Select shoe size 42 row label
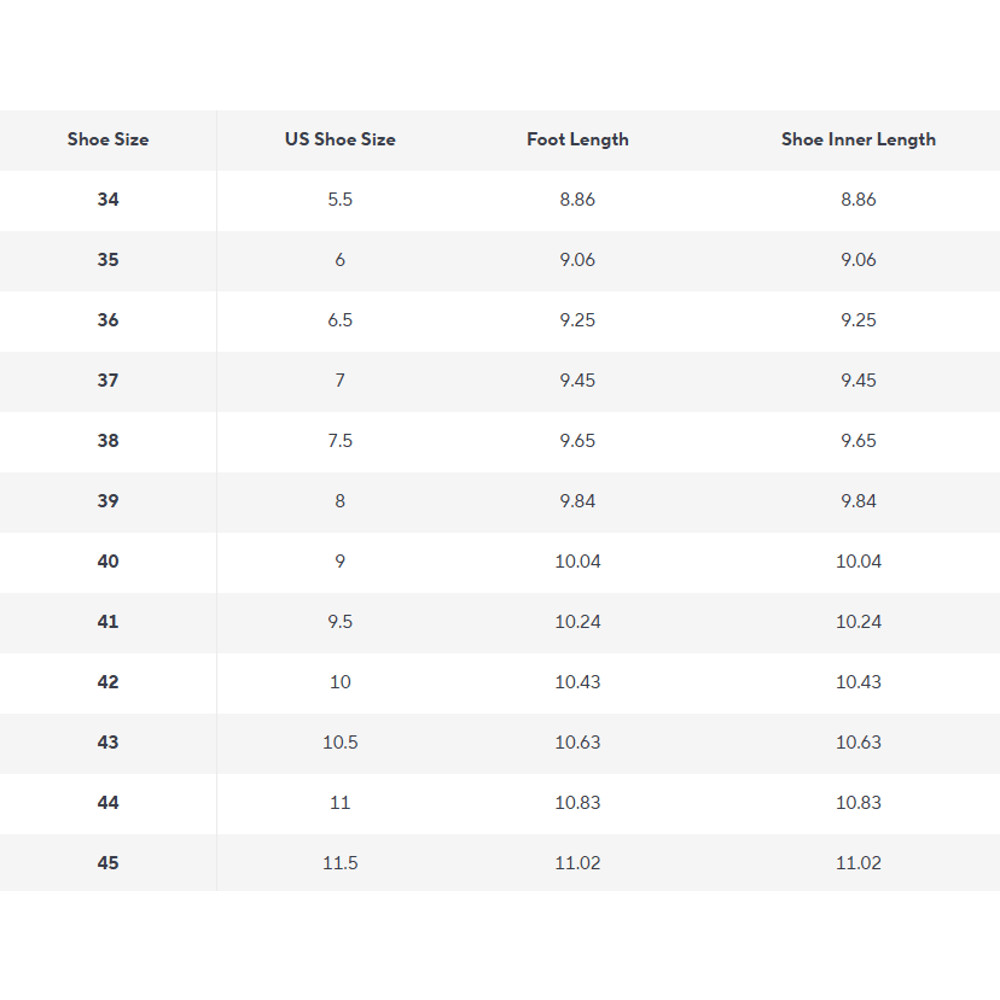Screen dimensions: 1000x1000 [x=108, y=682]
